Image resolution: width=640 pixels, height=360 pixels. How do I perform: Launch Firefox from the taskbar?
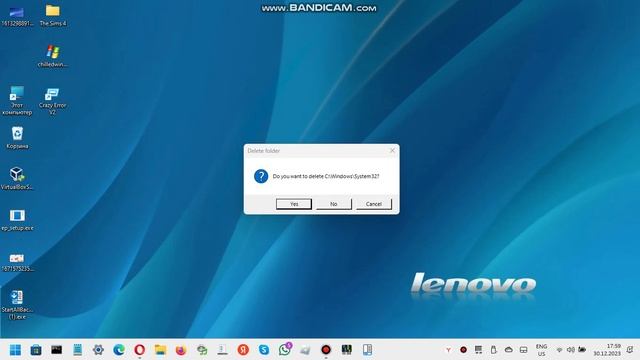pos(181,350)
